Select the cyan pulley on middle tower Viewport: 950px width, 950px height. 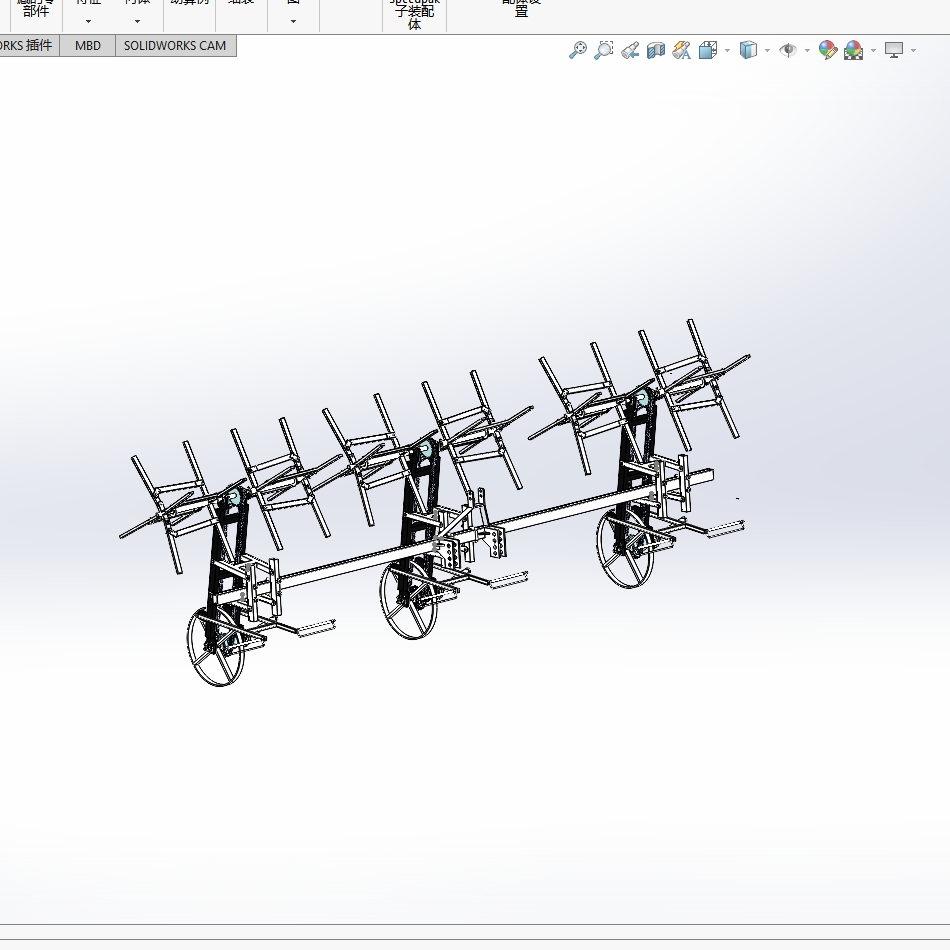[x=425, y=450]
